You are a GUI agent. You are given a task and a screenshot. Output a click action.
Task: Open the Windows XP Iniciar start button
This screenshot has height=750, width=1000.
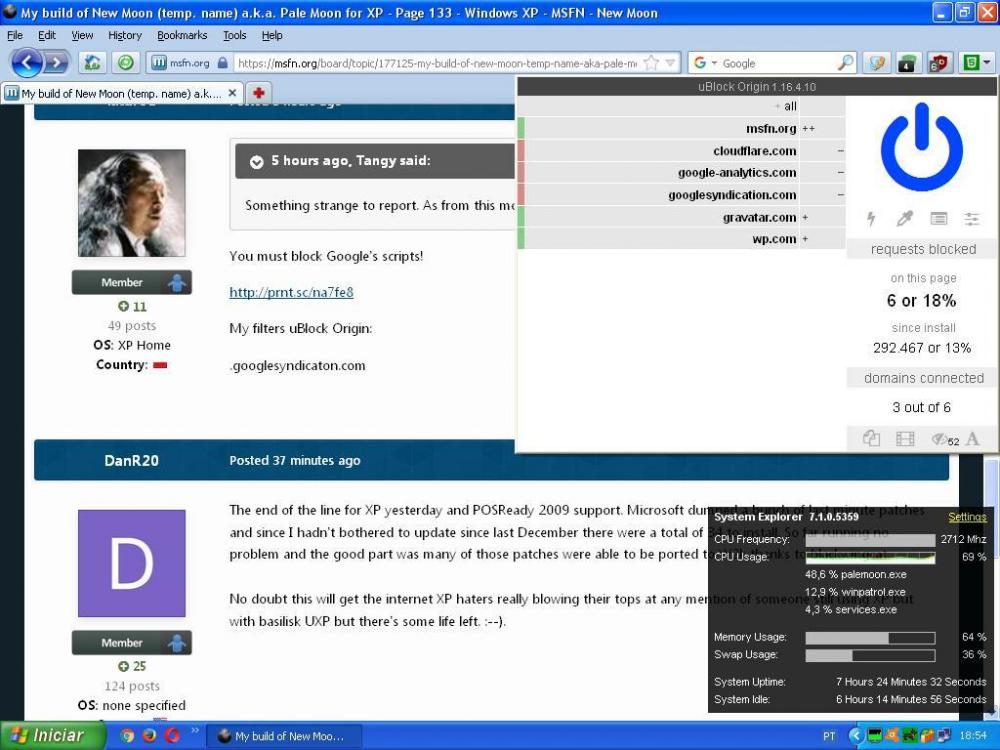[x=52, y=736]
